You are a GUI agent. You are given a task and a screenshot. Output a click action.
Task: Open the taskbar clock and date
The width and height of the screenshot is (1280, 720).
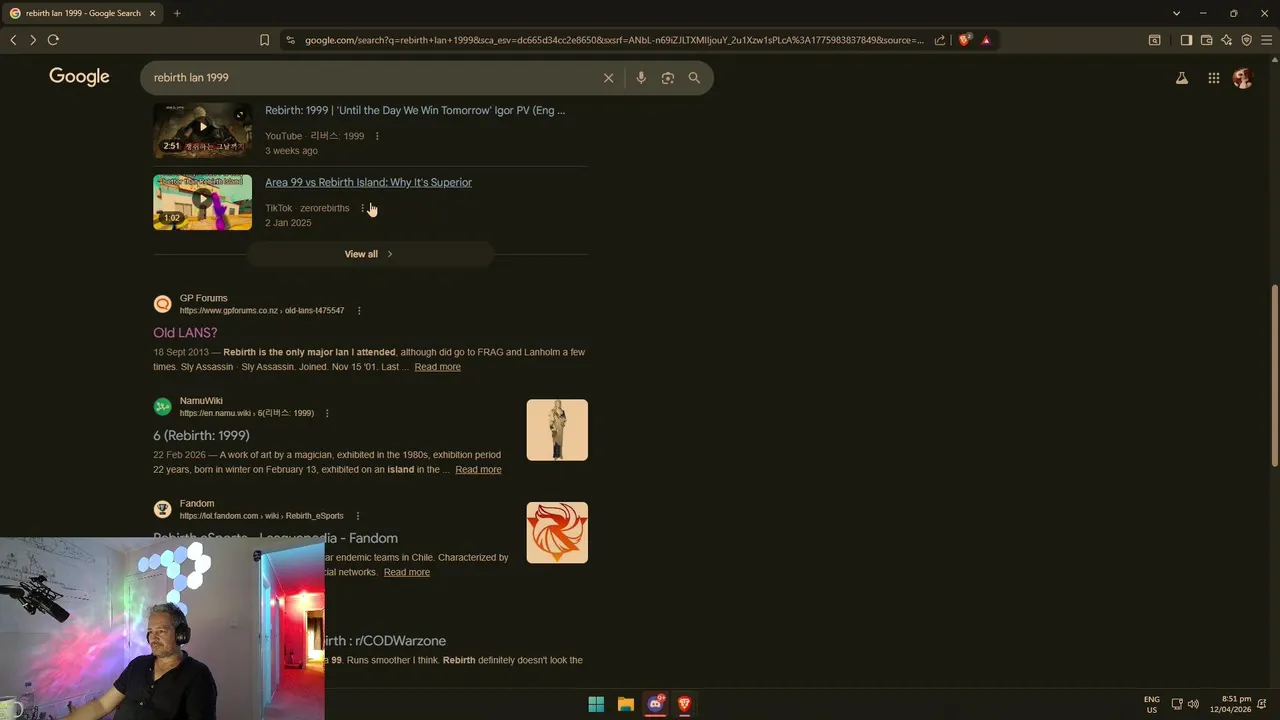(1231, 704)
